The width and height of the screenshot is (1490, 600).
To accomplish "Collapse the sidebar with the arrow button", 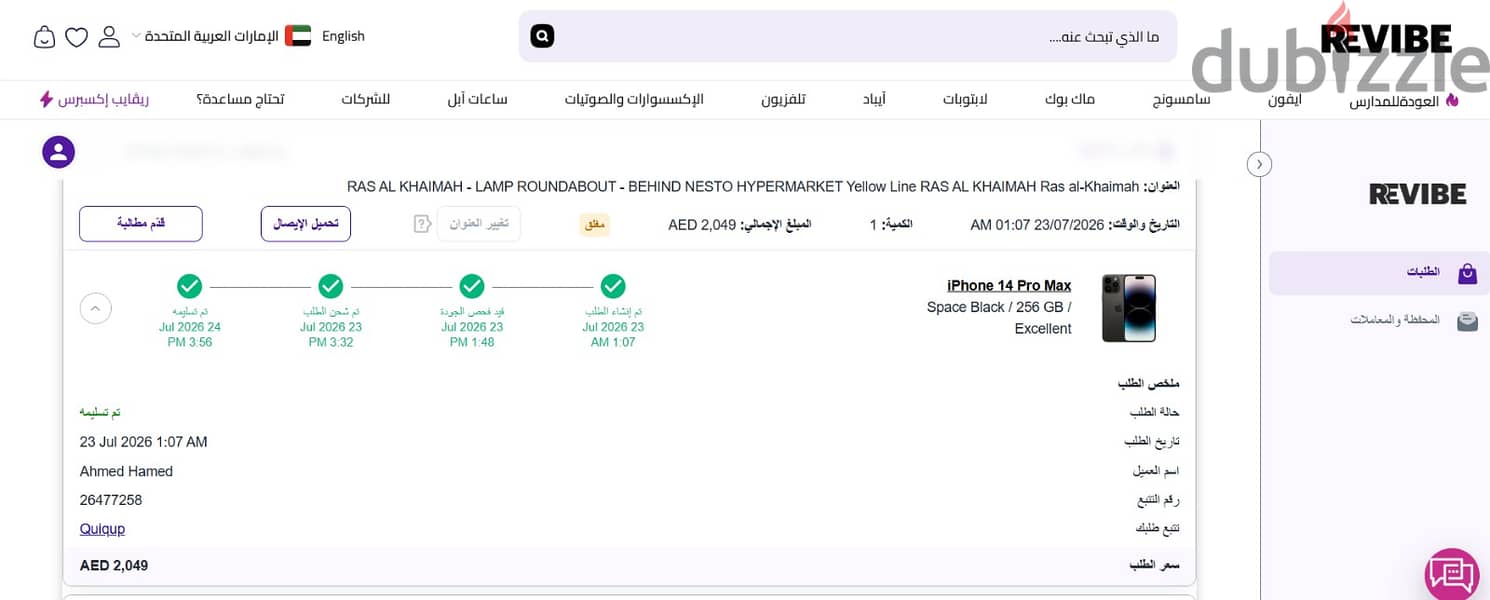I will 1260,164.
